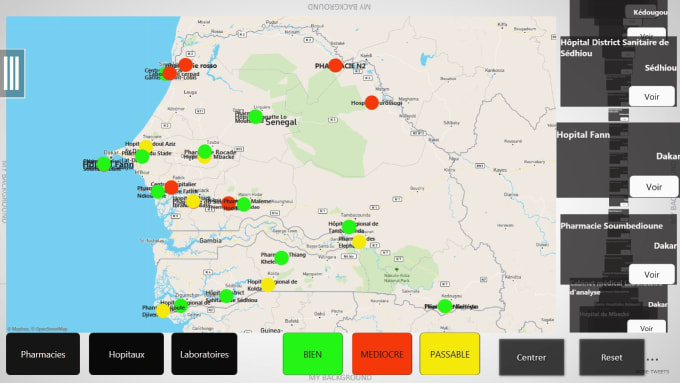Toggle the Pharmacies filter
Image resolution: width=680 pixels, height=383 pixels.
43,354
